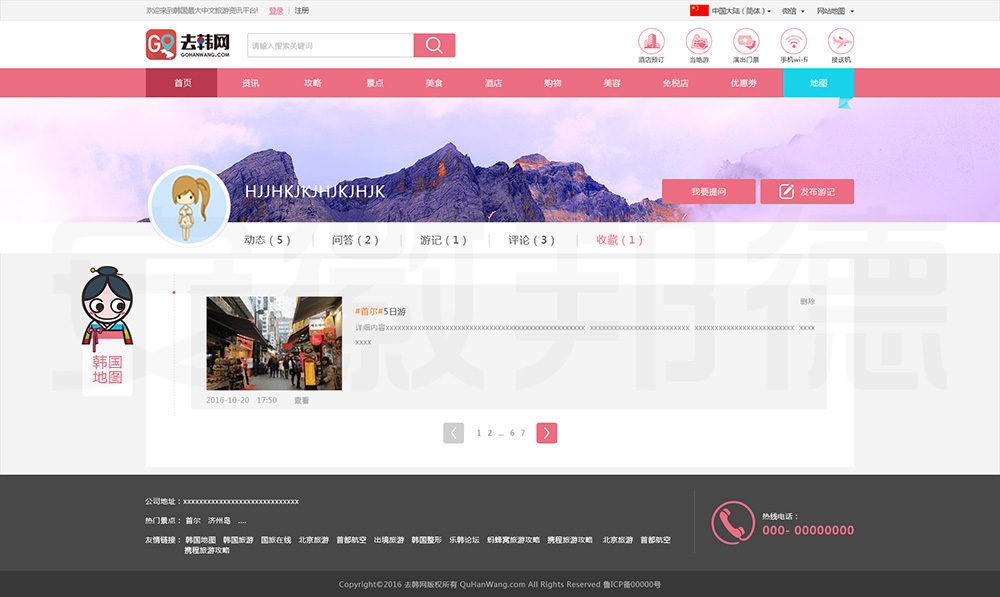Click the search keyword input field
This screenshot has width=1000, height=597.
tap(330, 45)
